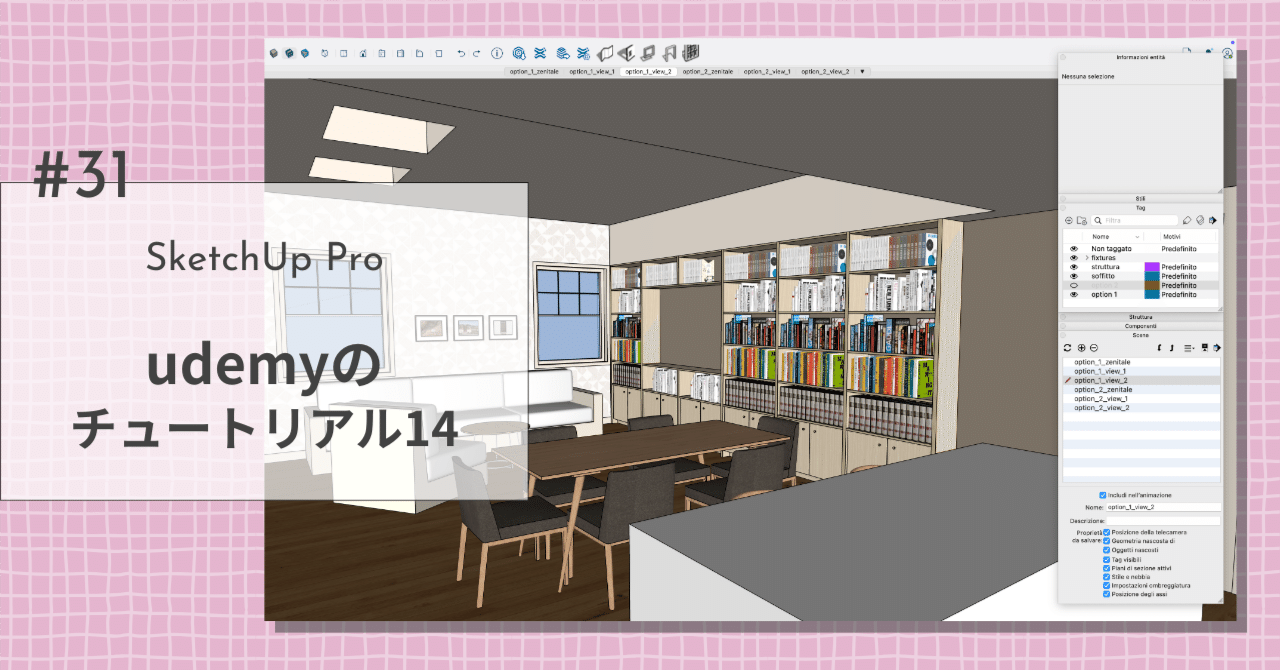
Task: Open Entity Info with the circled-i toolbar icon
Action: (x=496, y=54)
